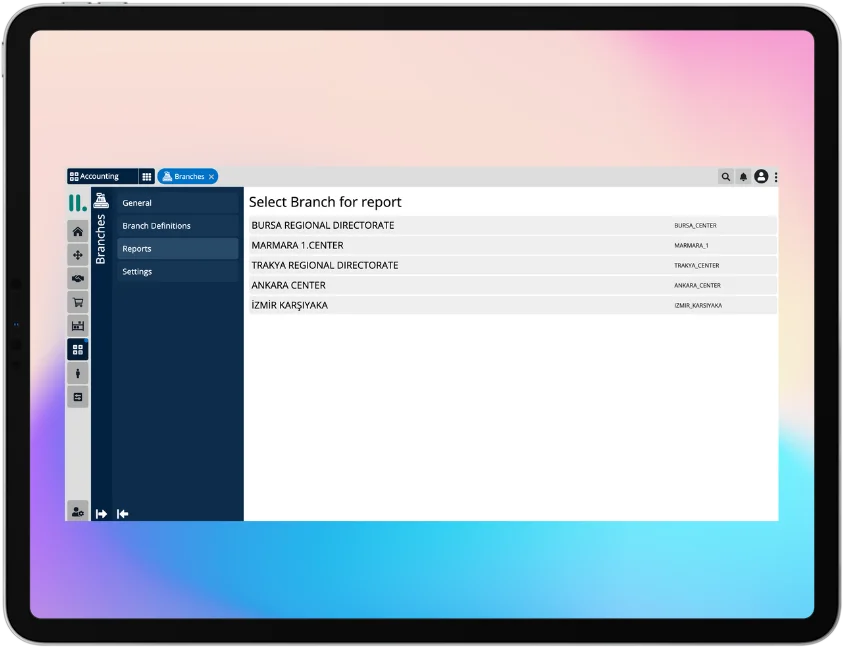The width and height of the screenshot is (843, 647).
Task: Open the user account avatar icon
Action: [x=761, y=177]
